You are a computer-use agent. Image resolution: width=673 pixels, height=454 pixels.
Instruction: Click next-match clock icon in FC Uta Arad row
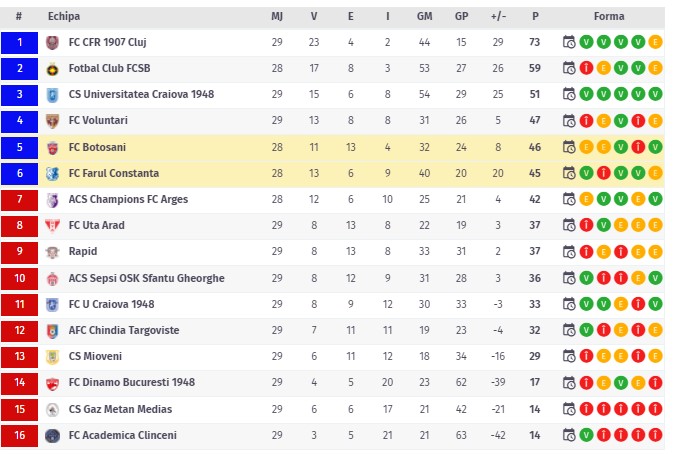[569, 225]
